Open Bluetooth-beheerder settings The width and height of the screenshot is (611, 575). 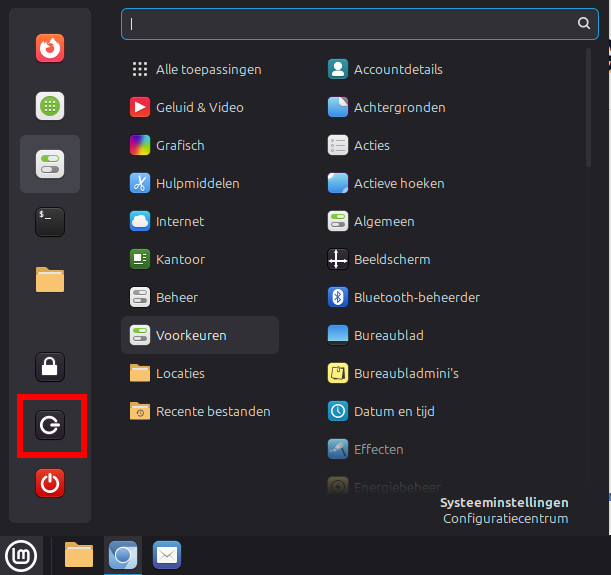416,298
